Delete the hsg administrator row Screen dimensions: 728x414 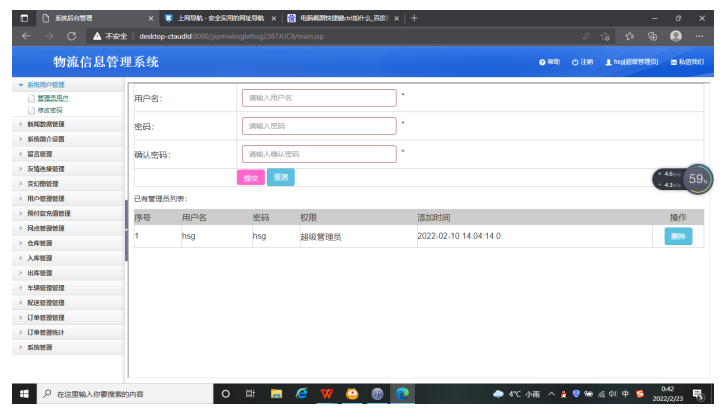tap(678, 236)
